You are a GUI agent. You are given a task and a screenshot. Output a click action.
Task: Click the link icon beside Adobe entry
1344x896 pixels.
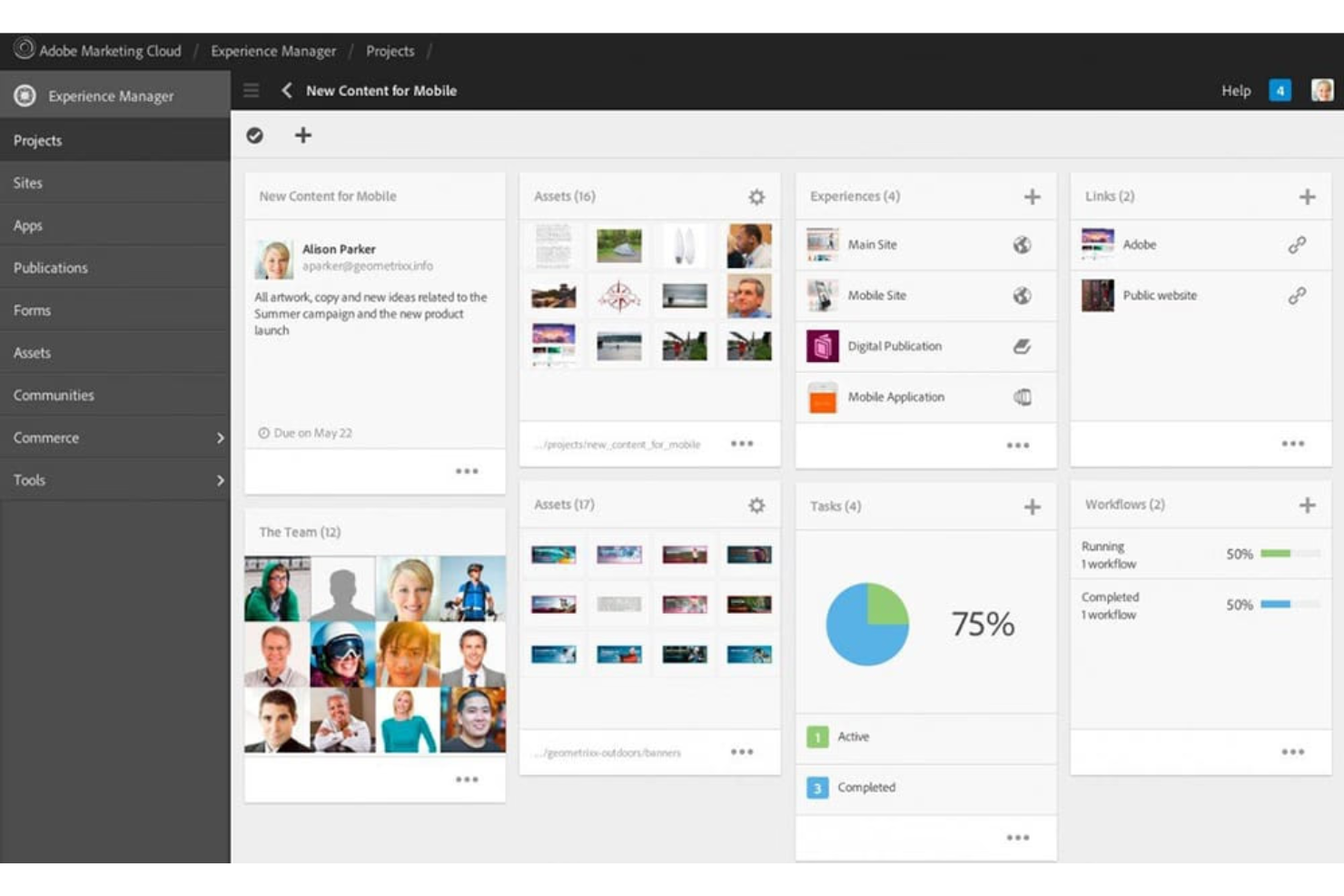tap(1300, 244)
